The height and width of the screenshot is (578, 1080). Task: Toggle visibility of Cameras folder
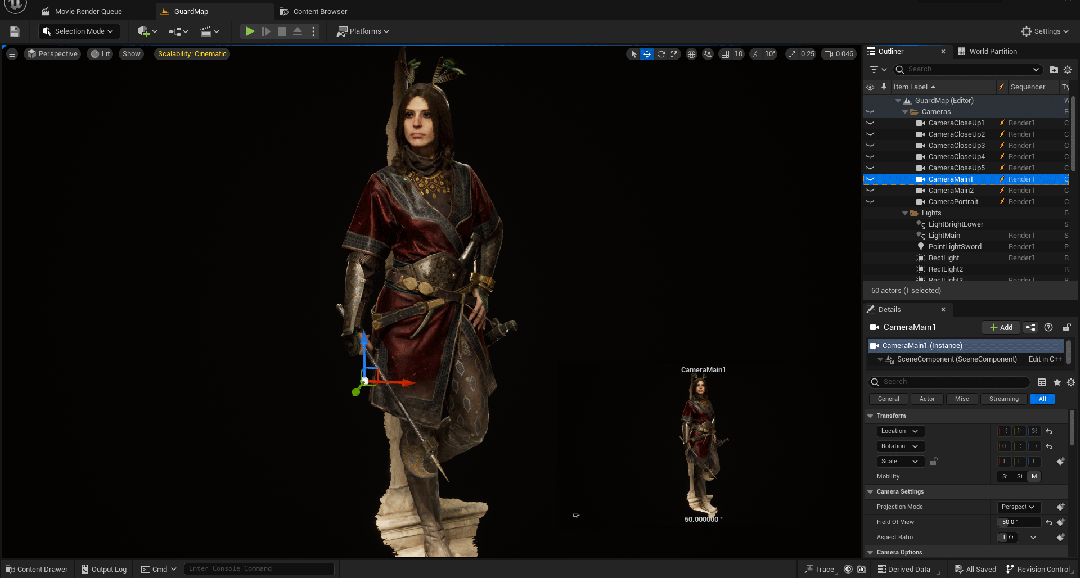[x=870, y=112]
